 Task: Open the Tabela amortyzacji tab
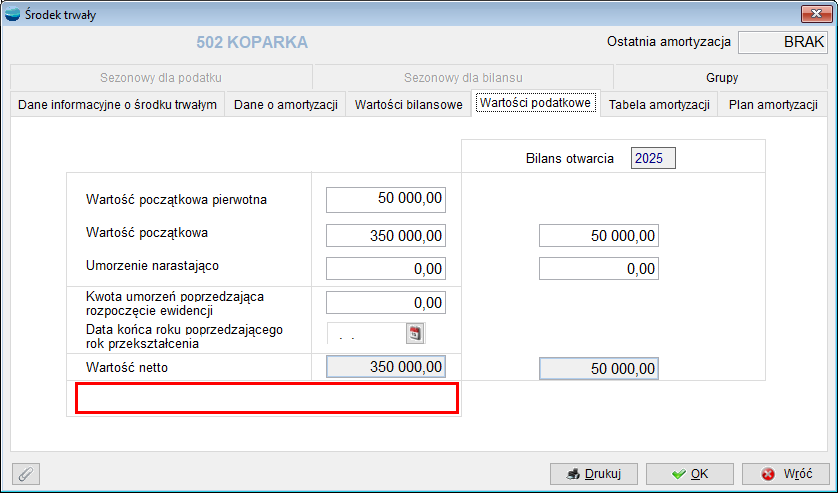point(659,104)
